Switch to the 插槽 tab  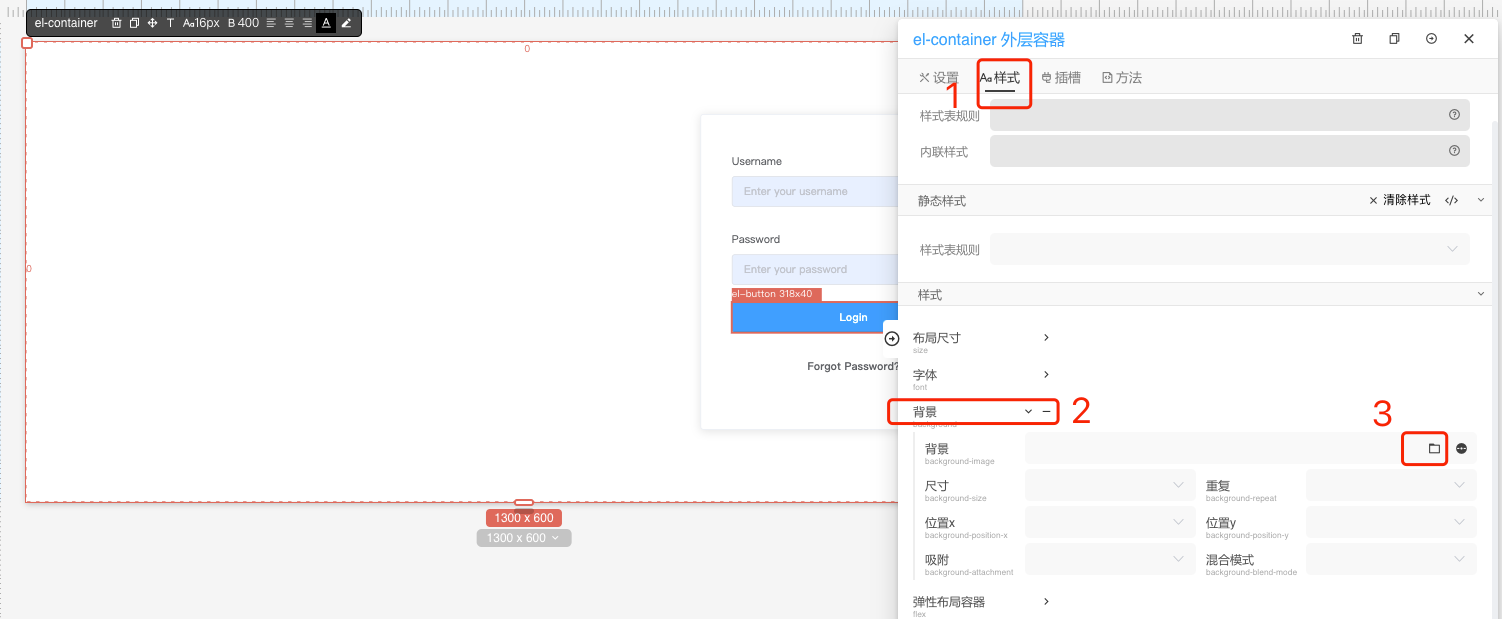coord(1061,78)
